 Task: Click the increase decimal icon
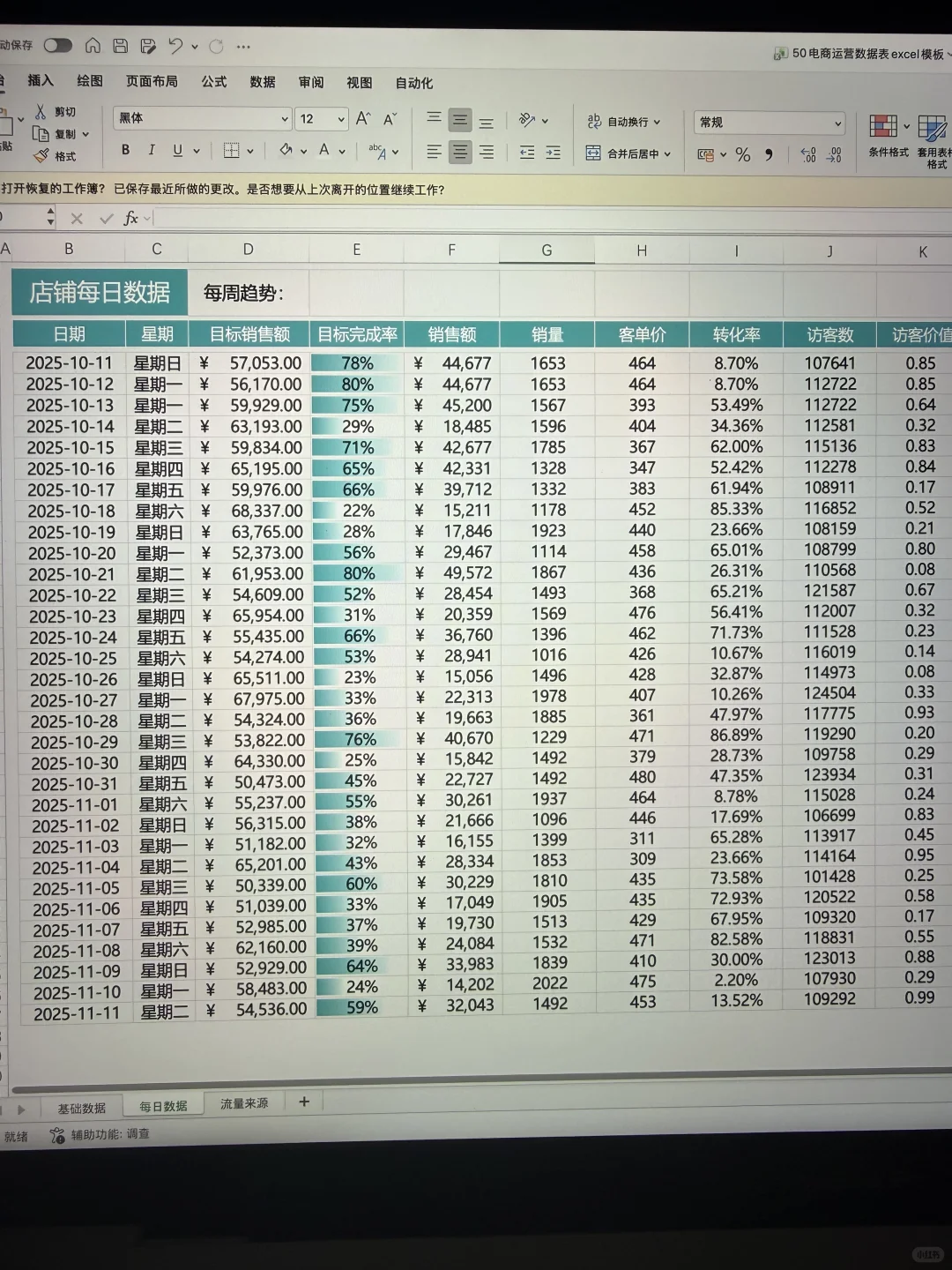click(x=808, y=155)
